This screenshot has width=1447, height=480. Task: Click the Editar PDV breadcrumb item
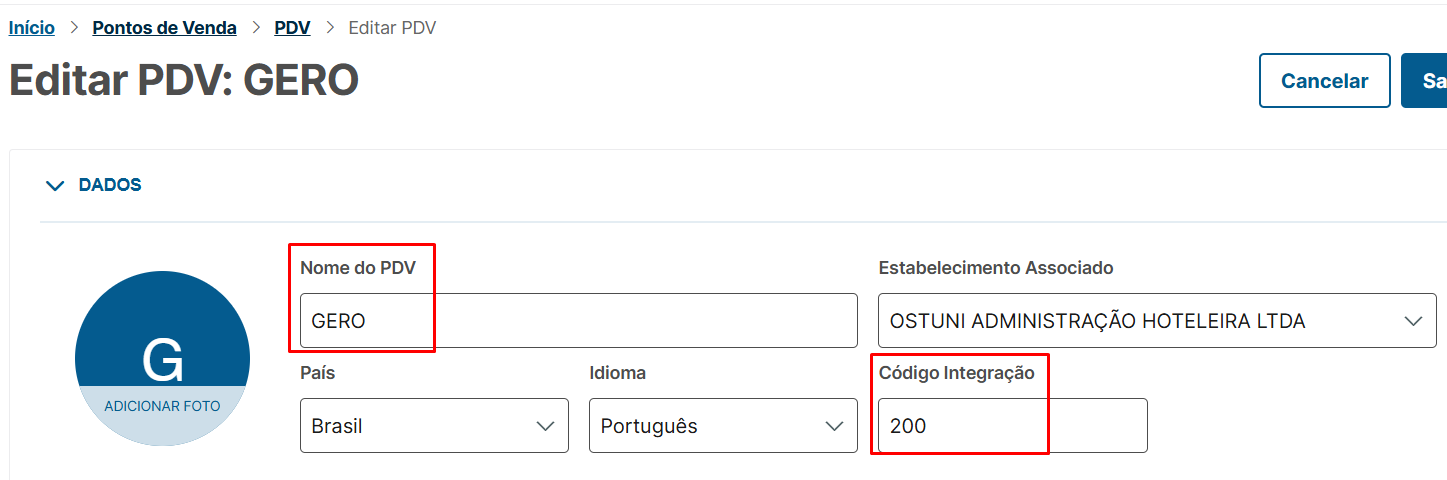click(x=392, y=28)
